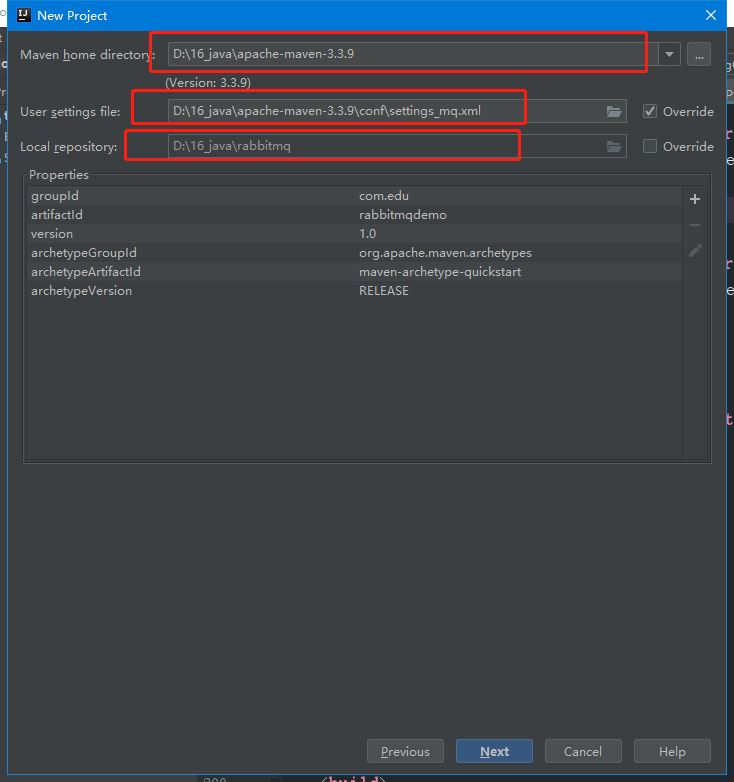Open Help for New Project

[x=672, y=751]
